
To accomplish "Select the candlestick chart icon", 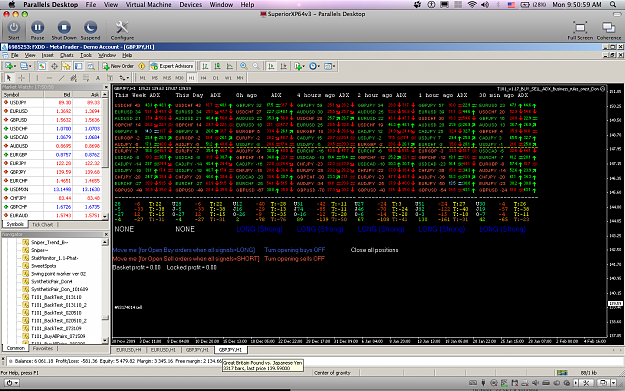I will click(217, 66).
